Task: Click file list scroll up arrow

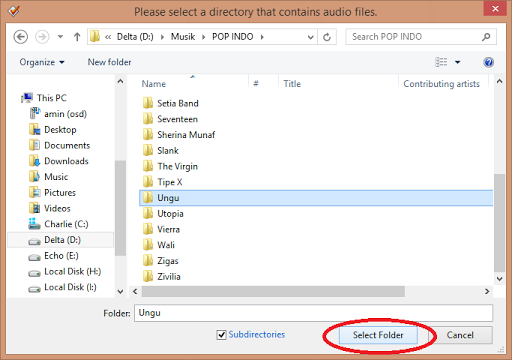Action: coord(499,81)
